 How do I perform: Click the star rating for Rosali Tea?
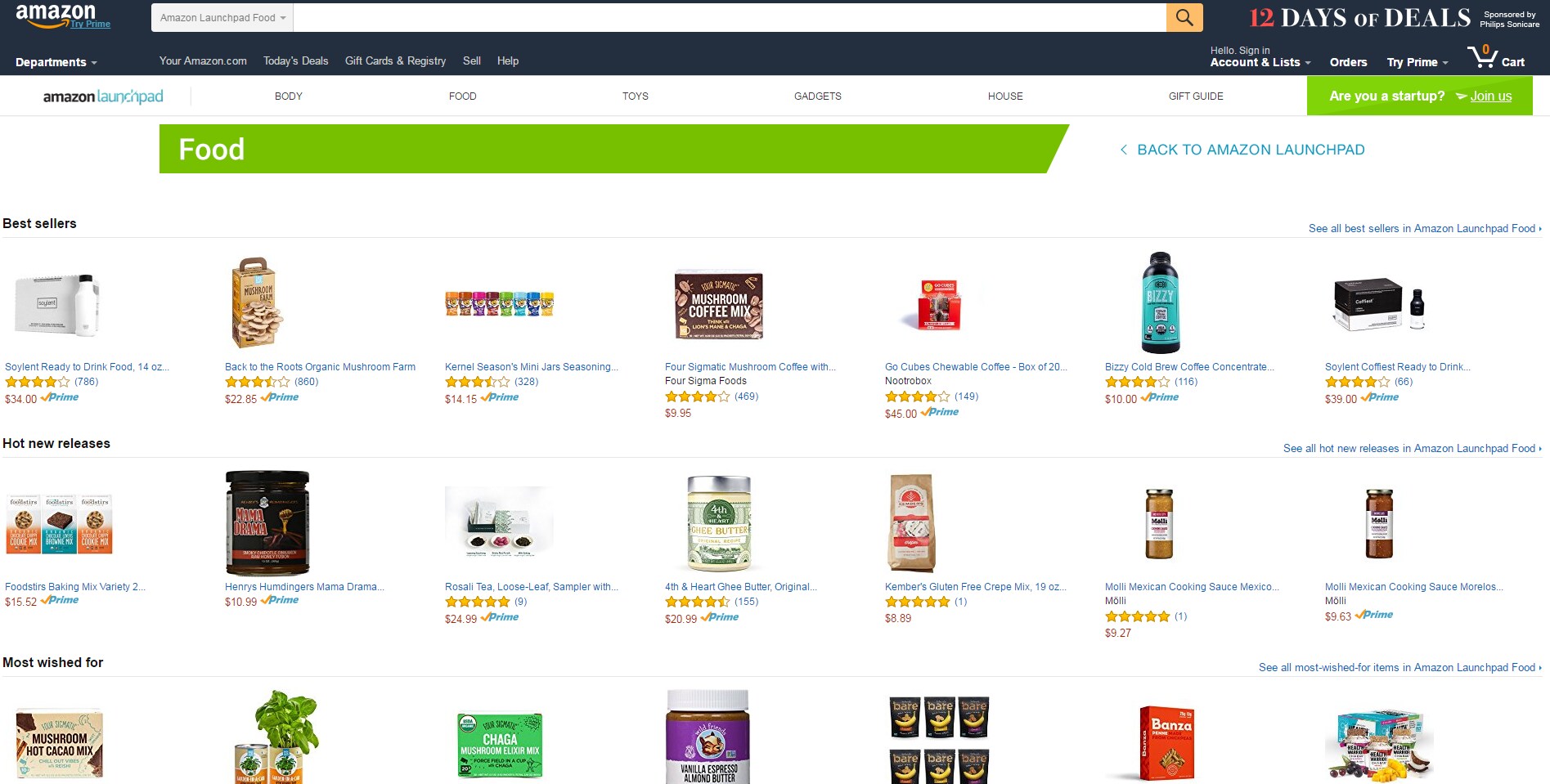click(478, 602)
